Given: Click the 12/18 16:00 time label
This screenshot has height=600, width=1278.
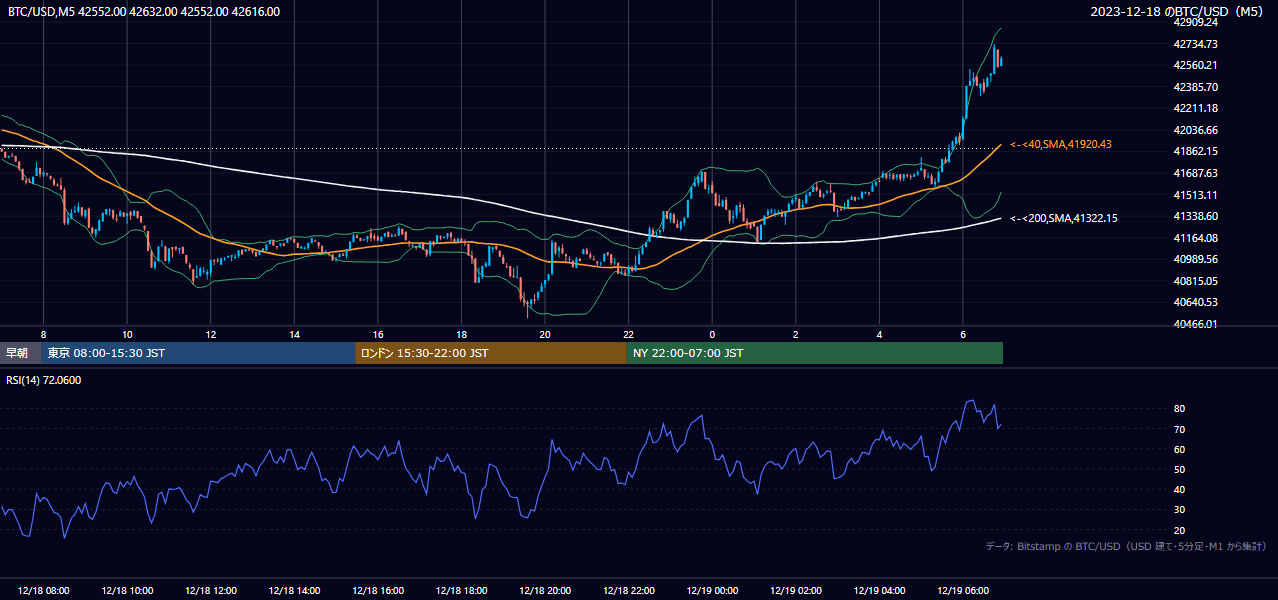Looking at the screenshot, I should coord(378,591).
